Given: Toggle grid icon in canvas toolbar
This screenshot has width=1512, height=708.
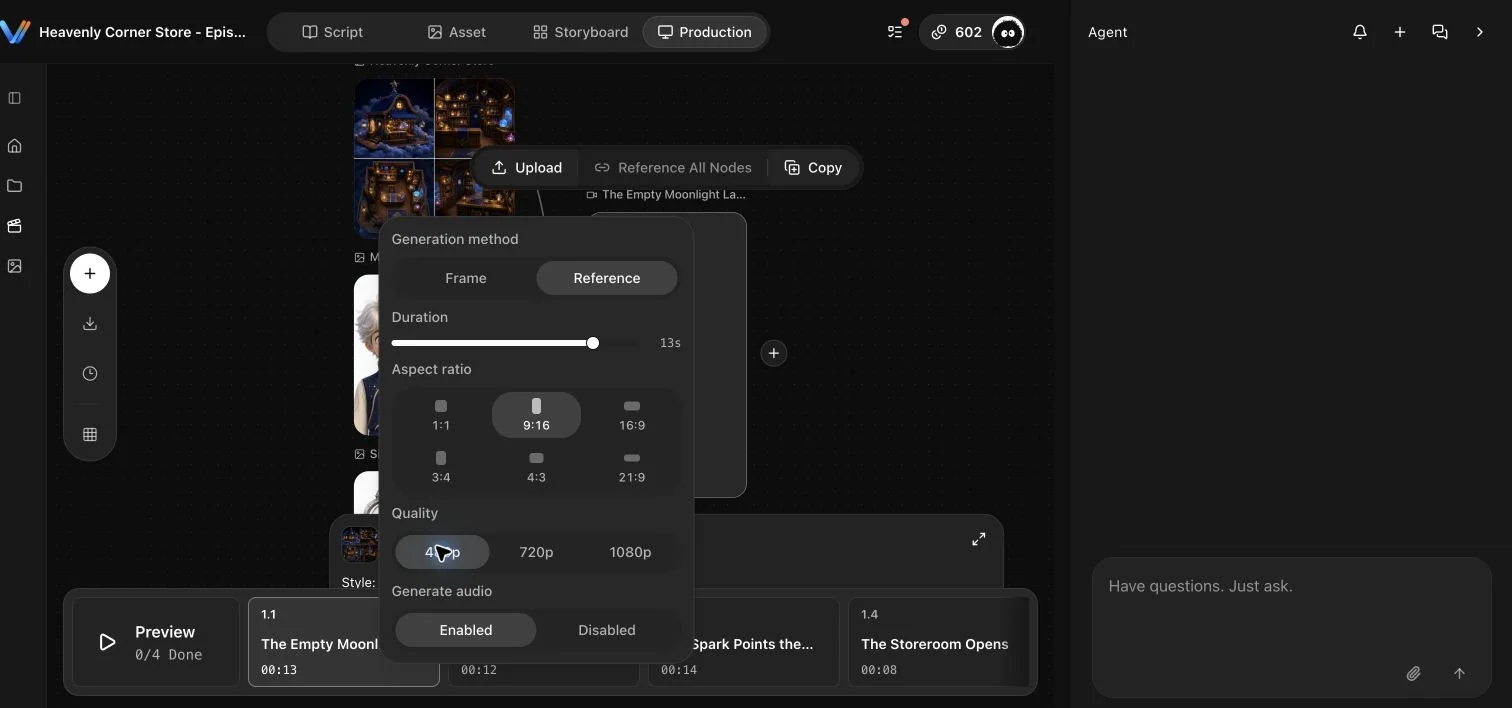Looking at the screenshot, I should pyautogui.click(x=90, y=434).
